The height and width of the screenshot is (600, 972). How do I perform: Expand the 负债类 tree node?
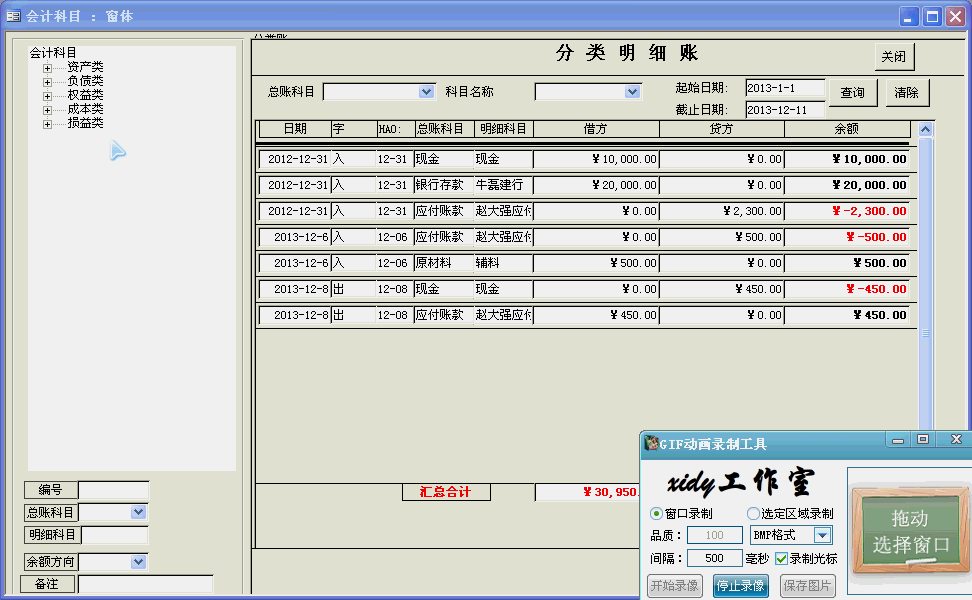click(x=47, y=81)
